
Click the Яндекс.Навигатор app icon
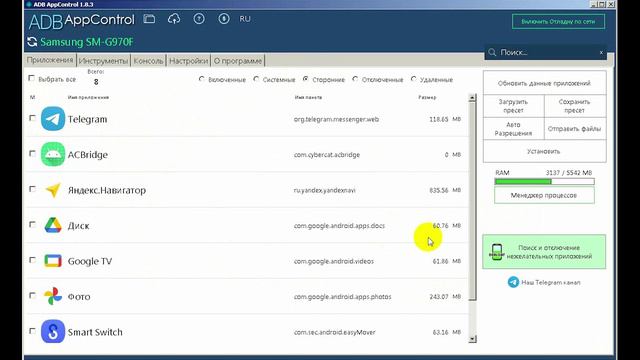click(x=53, y=190)
